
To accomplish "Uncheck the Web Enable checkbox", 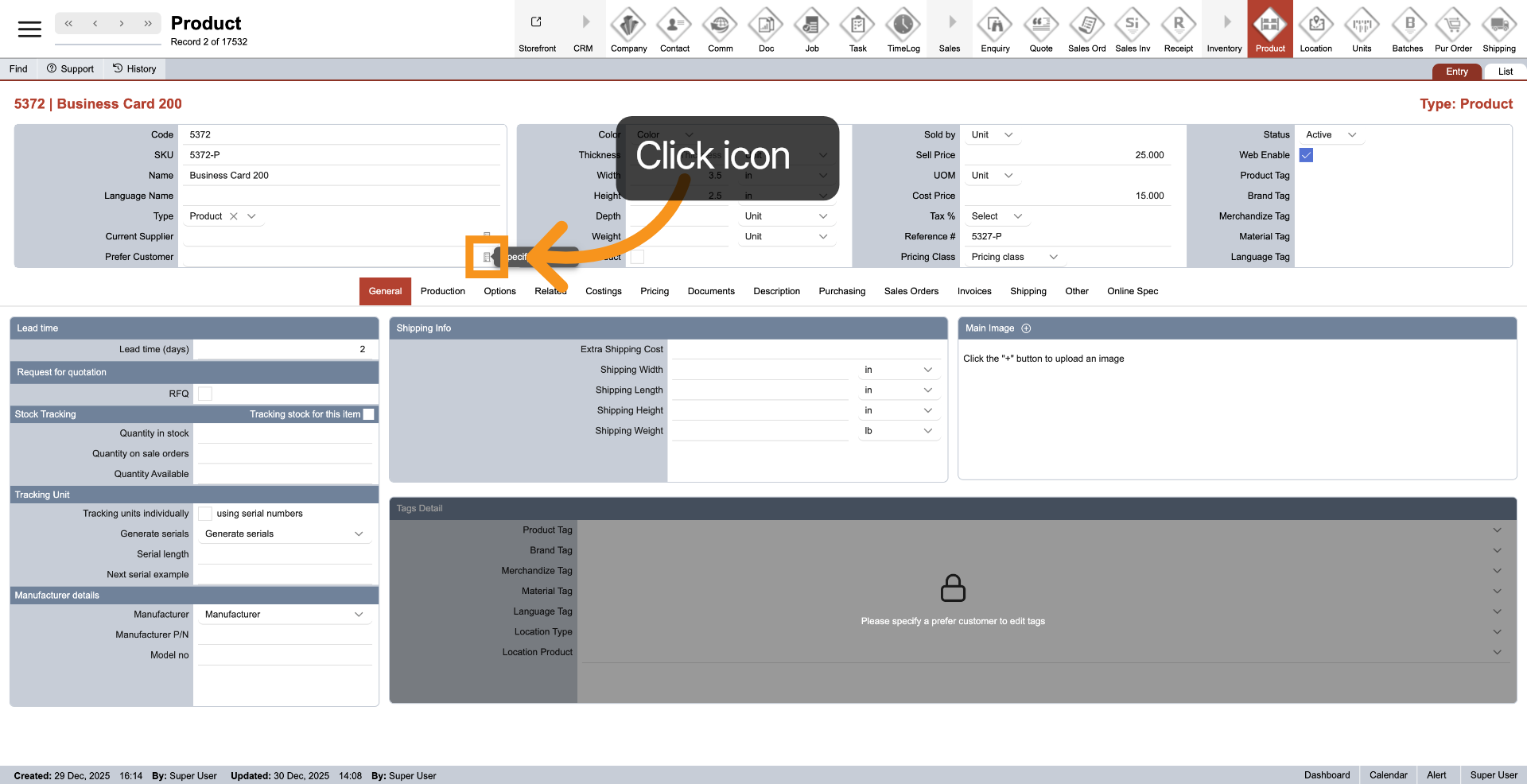I will point(1306,155).
